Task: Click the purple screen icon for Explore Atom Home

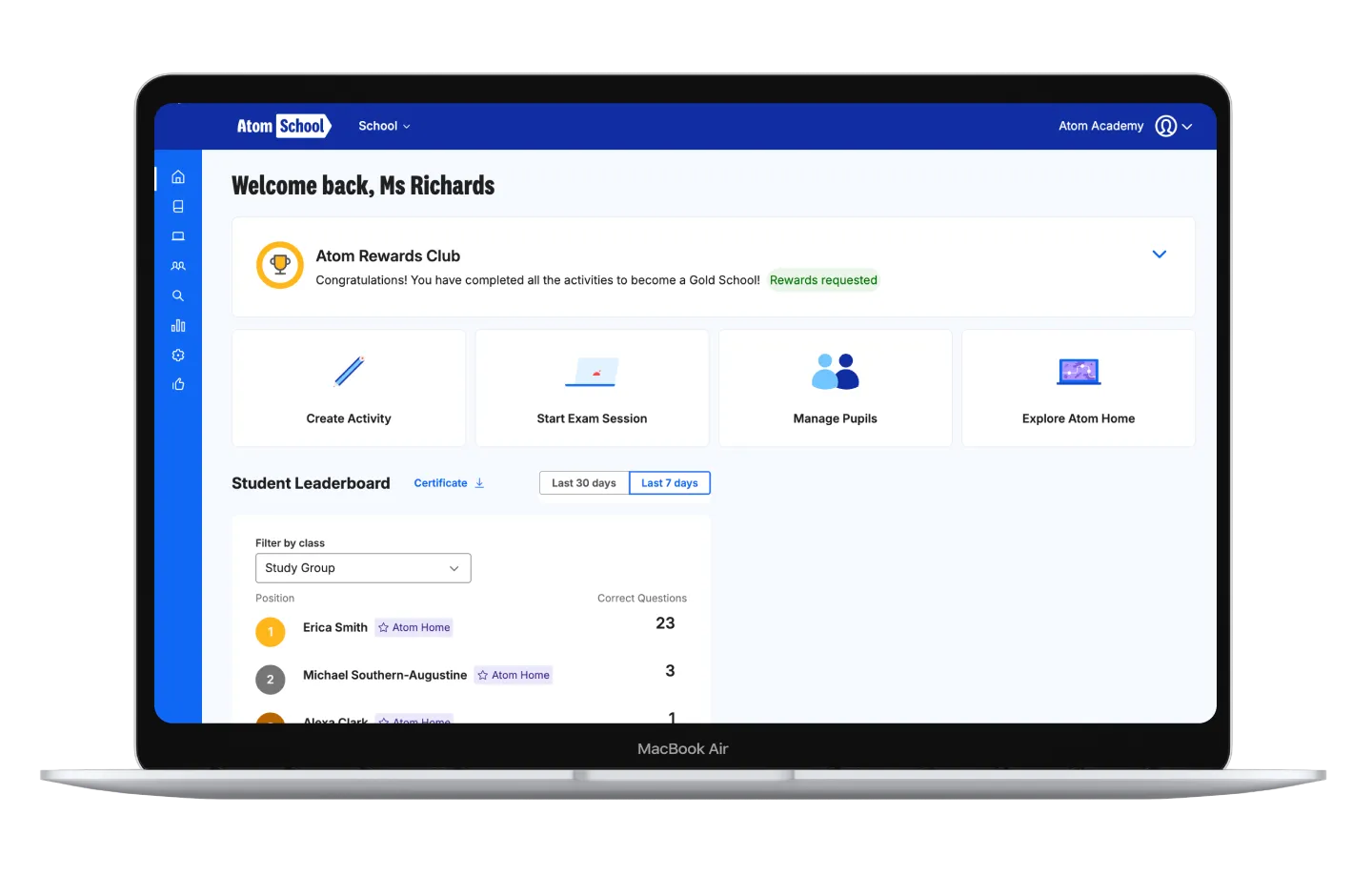Action: tap(1079, 372)
